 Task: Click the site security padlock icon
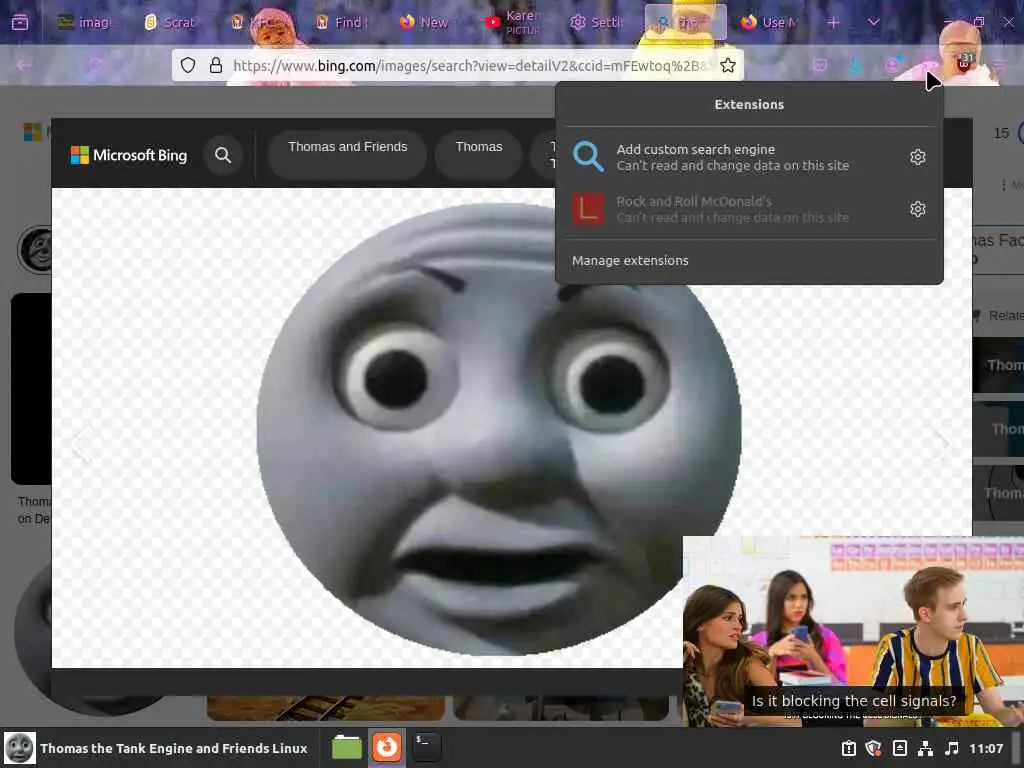[216, 65]
